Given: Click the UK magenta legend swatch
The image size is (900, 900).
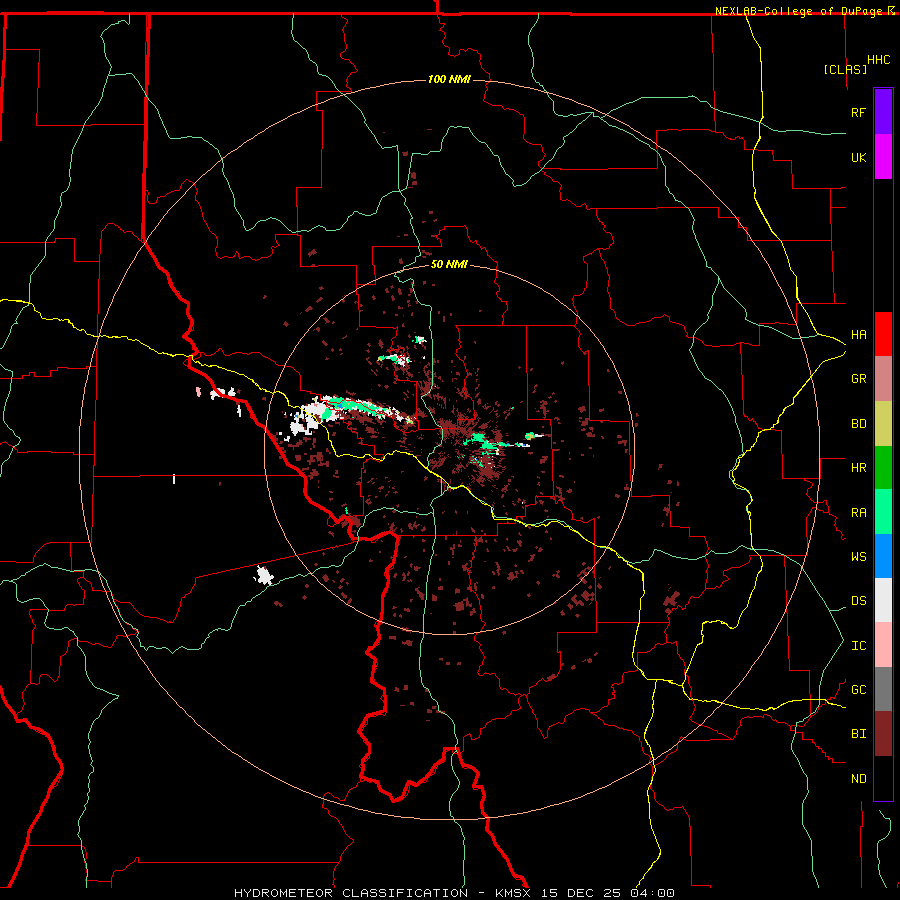Looking at the screenshot, I should point(883,157).
